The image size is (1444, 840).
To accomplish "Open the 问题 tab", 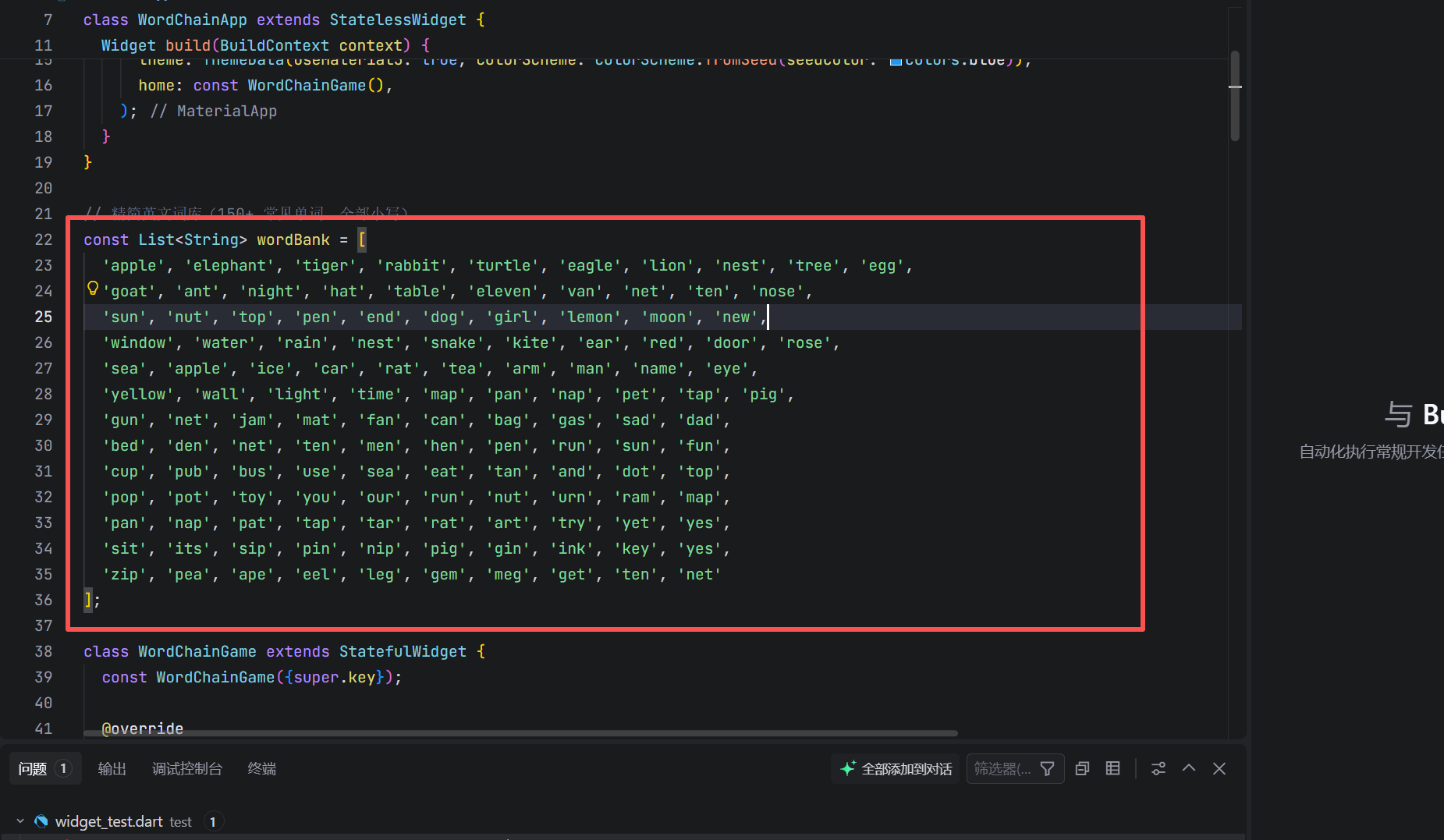I will (44, 769).
